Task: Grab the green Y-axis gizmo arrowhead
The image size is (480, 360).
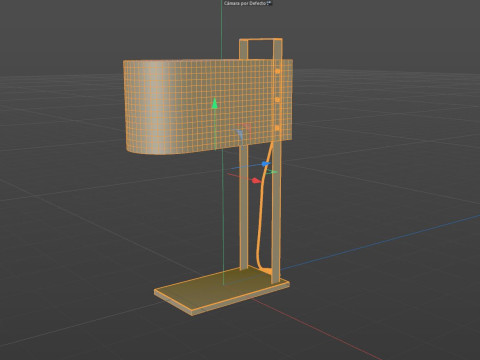Action: (215, 103)
